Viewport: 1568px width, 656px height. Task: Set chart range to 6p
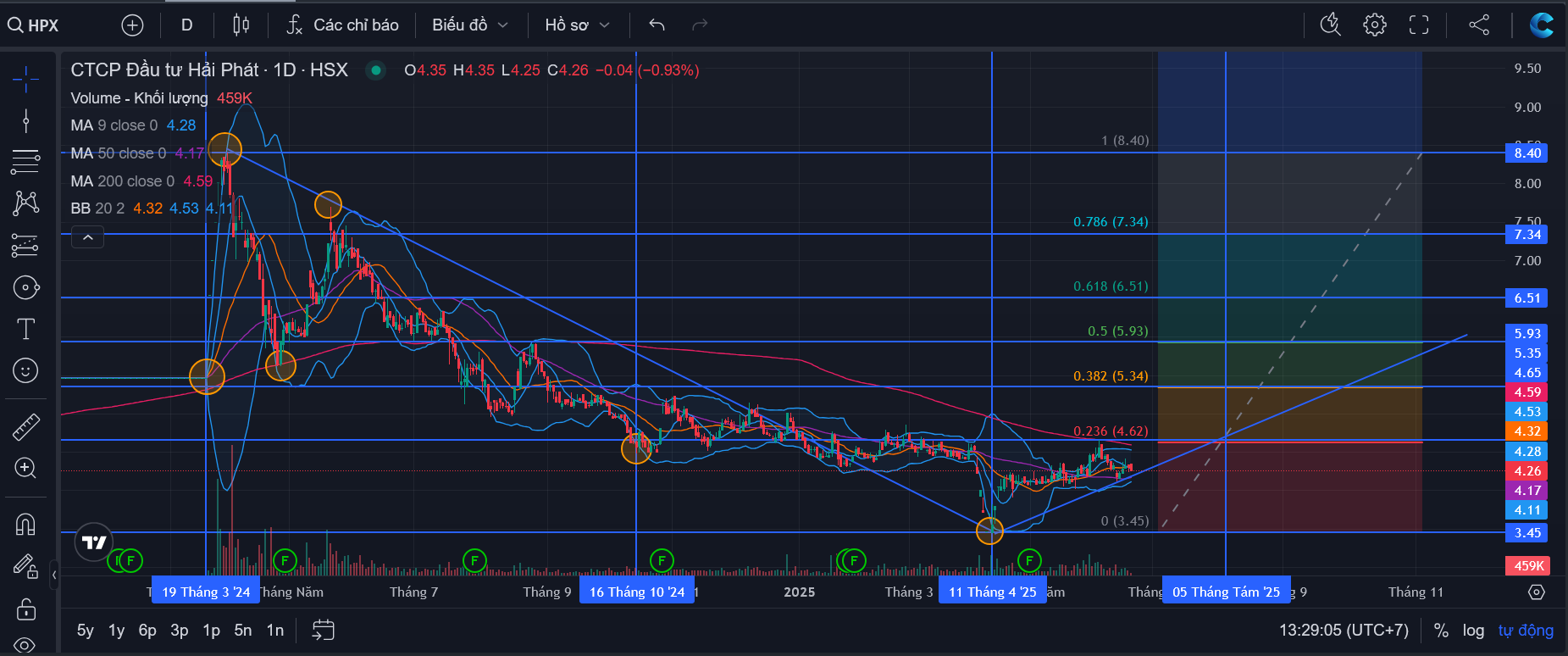pos(147,631)
